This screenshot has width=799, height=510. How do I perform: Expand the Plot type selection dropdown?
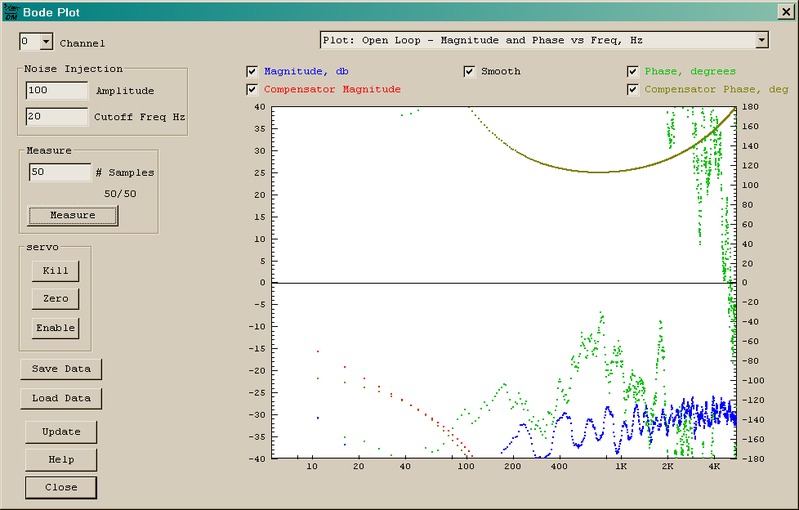tap(761, 40)
